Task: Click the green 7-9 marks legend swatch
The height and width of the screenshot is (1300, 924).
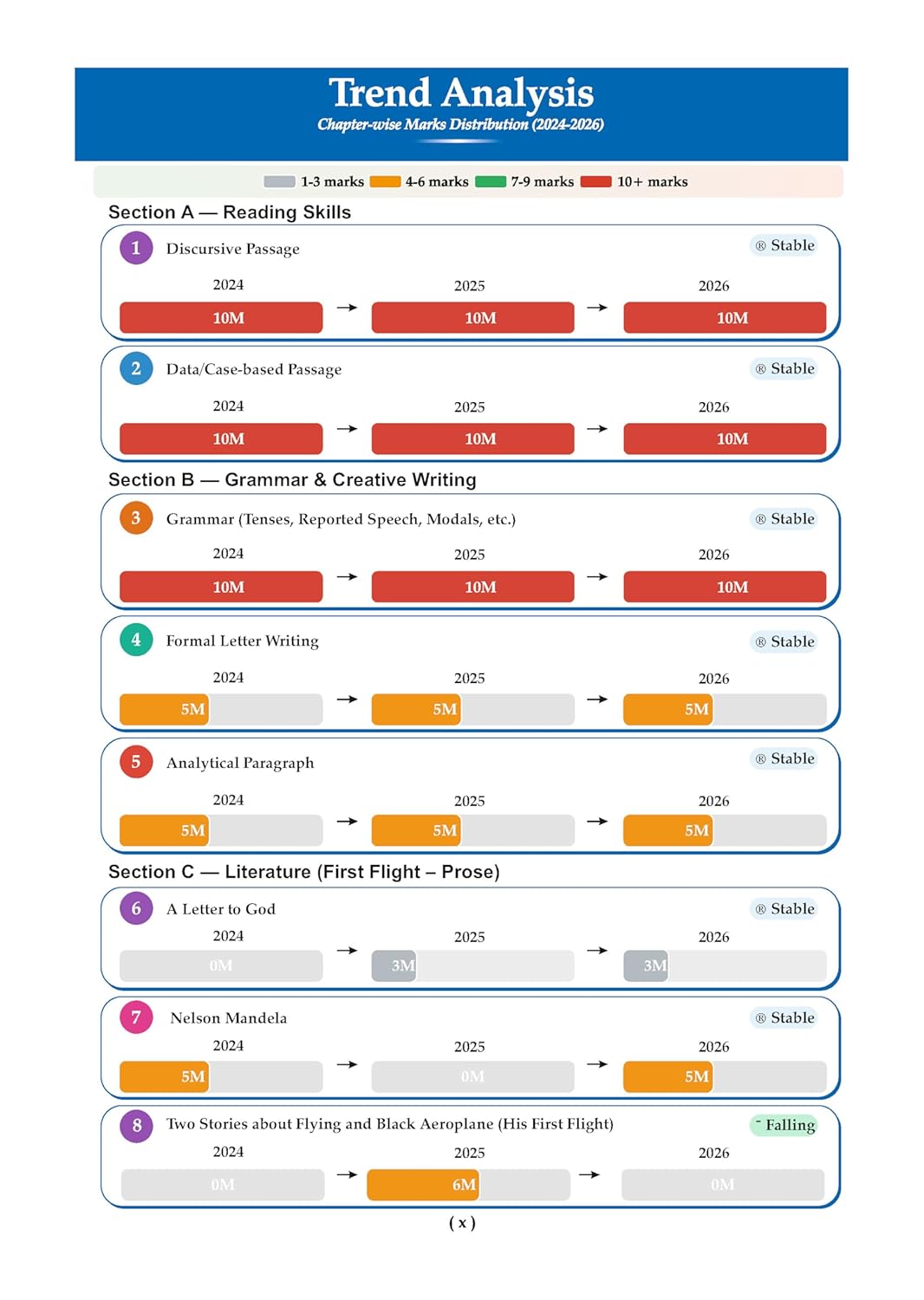Action: point(491,182)
